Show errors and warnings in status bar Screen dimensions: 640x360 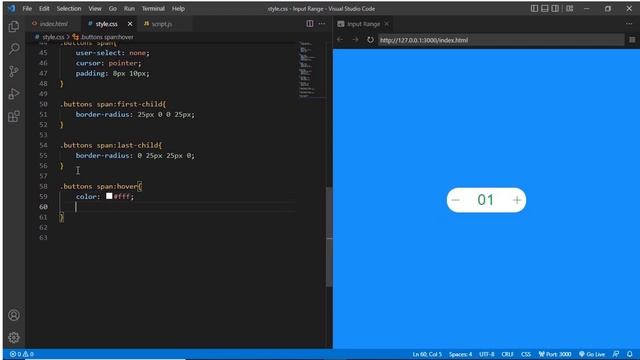coord(22,354)
